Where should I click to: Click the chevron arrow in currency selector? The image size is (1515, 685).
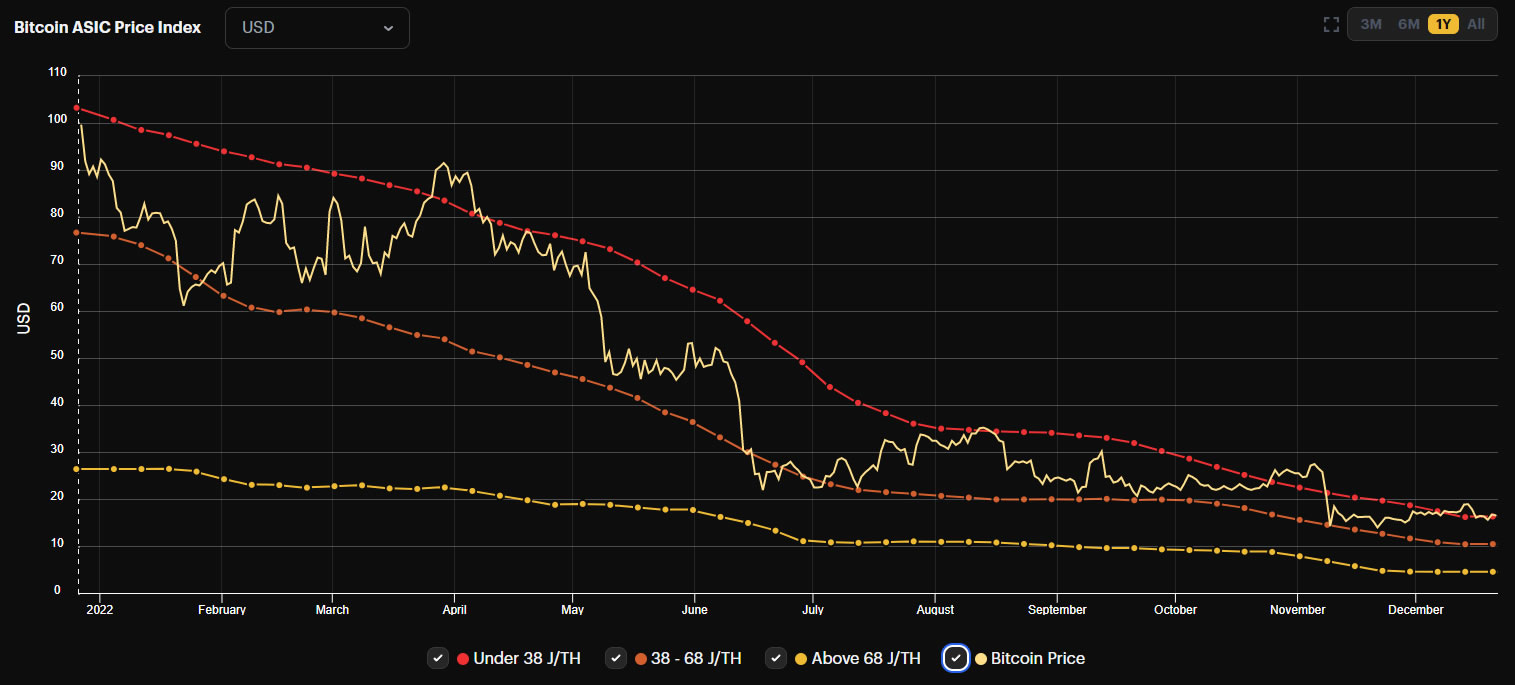click(388, 28)
